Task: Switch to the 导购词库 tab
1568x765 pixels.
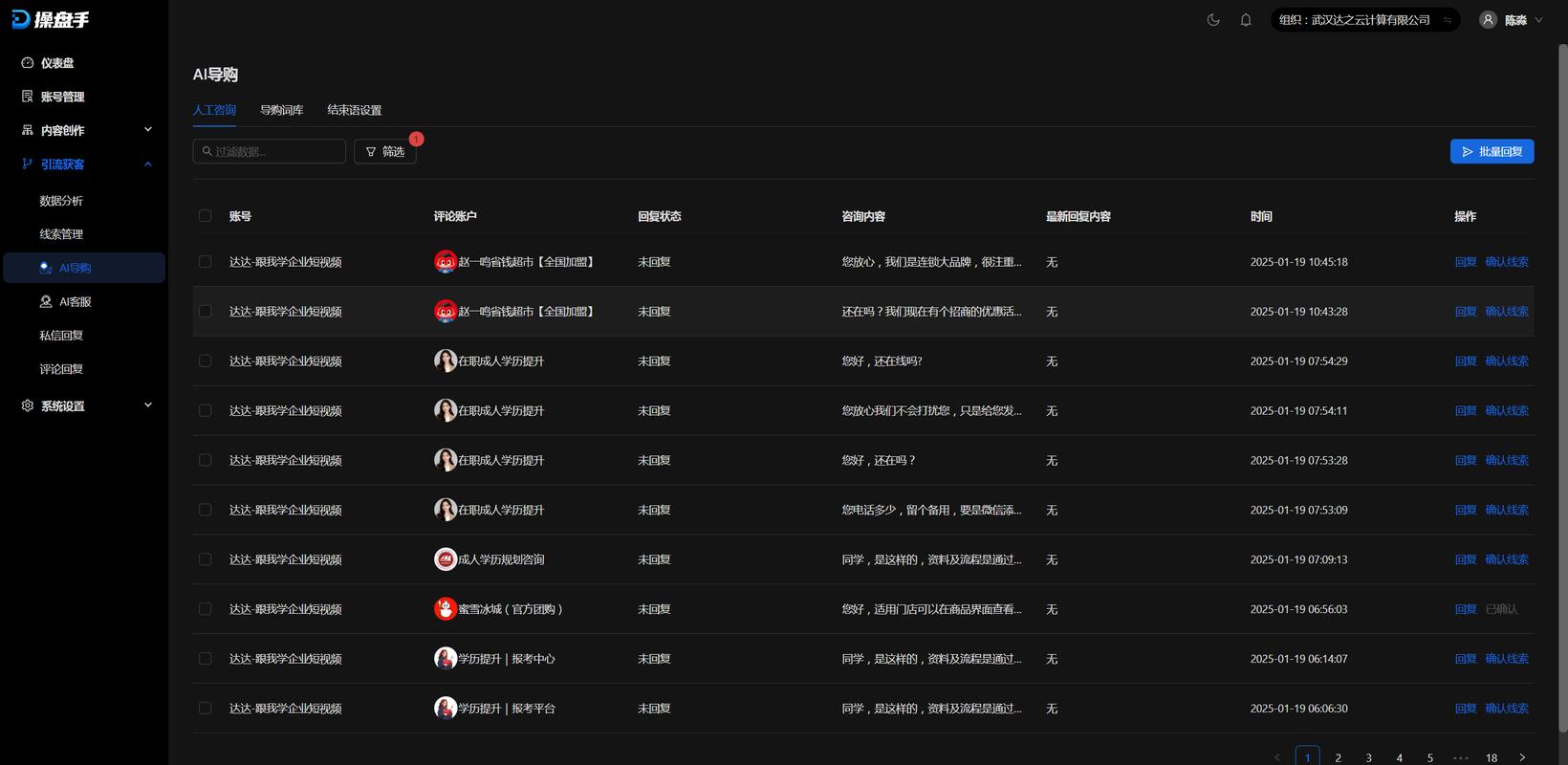Action: pos(281,110)
